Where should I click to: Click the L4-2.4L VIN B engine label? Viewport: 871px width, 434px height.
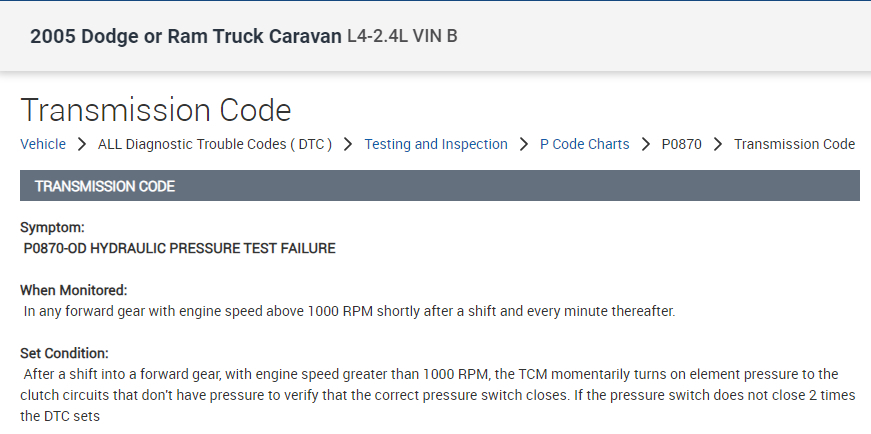click(402, 37)
